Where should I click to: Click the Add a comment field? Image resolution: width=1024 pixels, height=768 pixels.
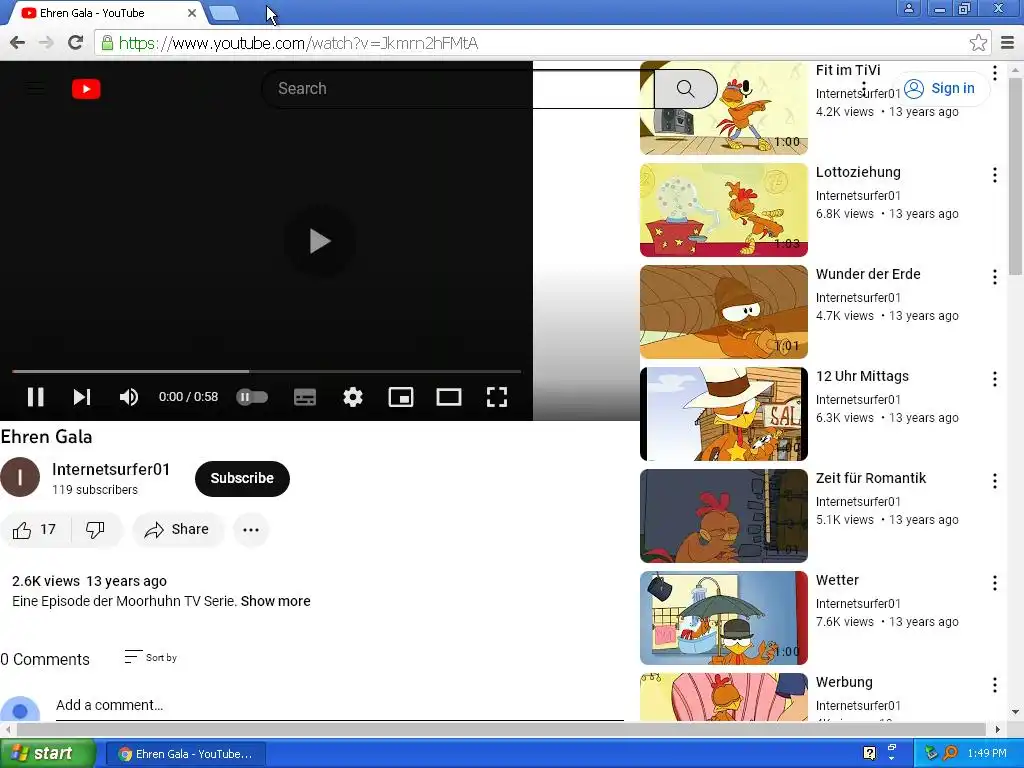click(340, 705)
